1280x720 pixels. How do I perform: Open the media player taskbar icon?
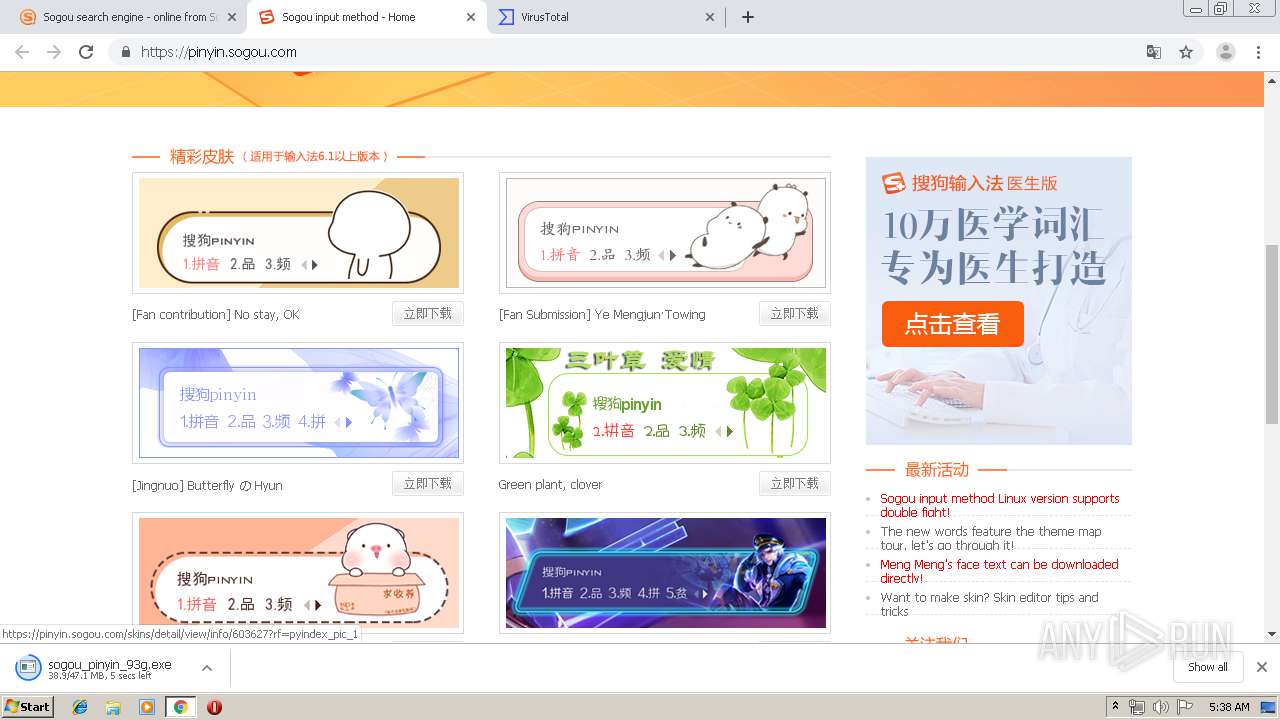click(147, 707)
